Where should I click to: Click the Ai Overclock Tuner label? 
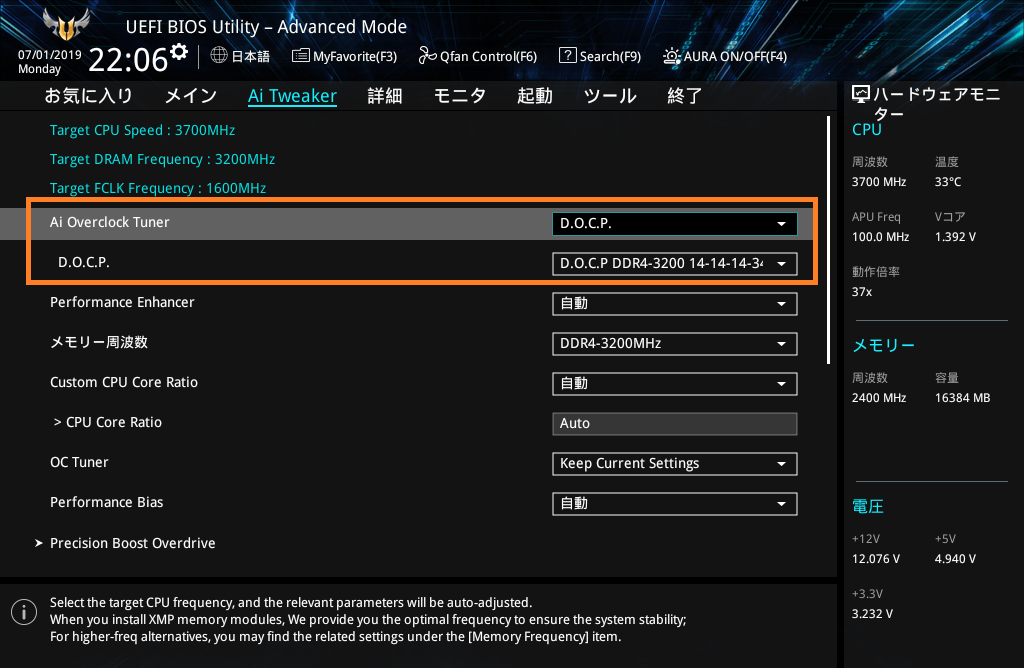point(110,222)
